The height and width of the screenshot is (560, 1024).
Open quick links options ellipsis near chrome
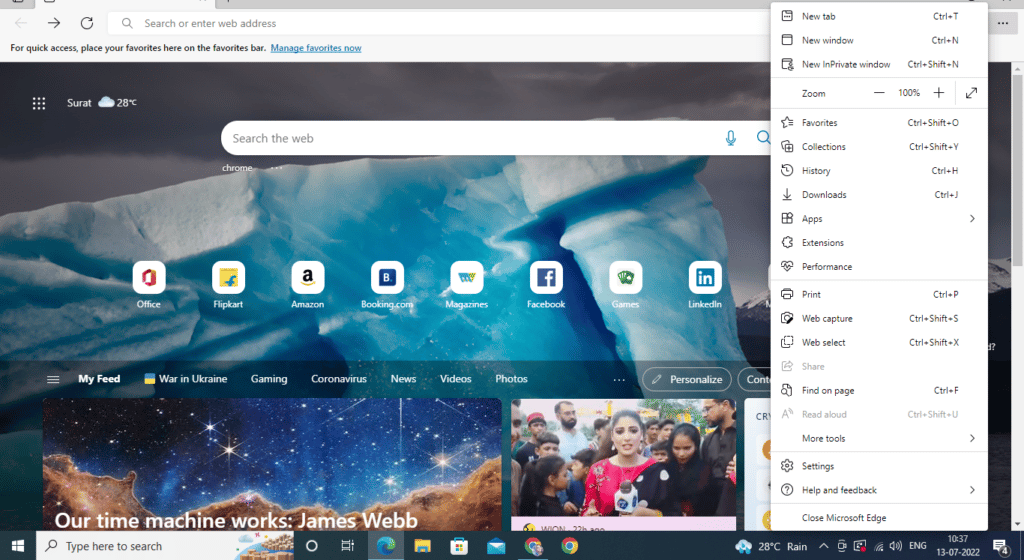(277, 168)
